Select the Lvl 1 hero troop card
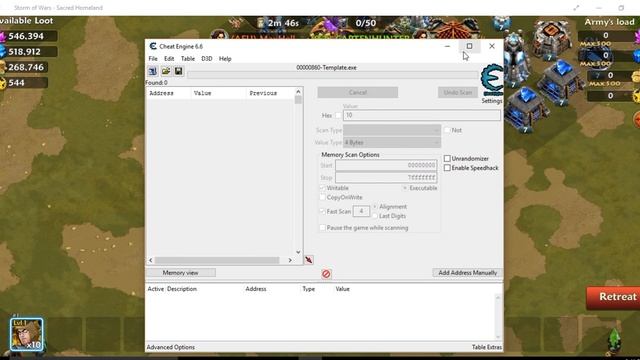The height and width of the screenshot is (360, 640). 27,334
